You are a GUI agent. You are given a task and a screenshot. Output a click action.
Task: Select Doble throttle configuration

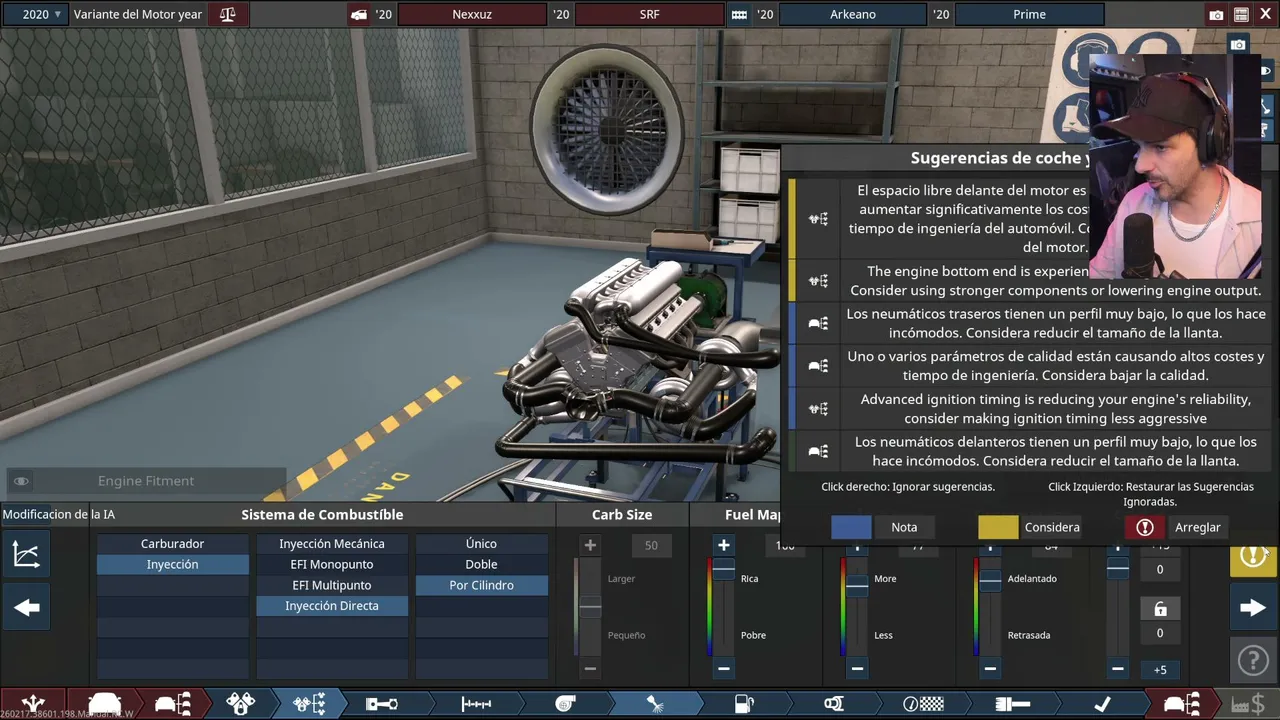pyautogui.click(x=481, y=564)
